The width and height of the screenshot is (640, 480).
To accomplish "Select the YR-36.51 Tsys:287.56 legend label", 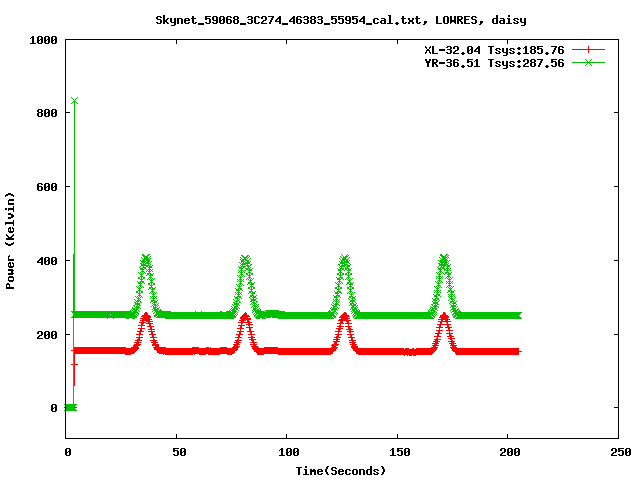I will [x=494, y=63].
